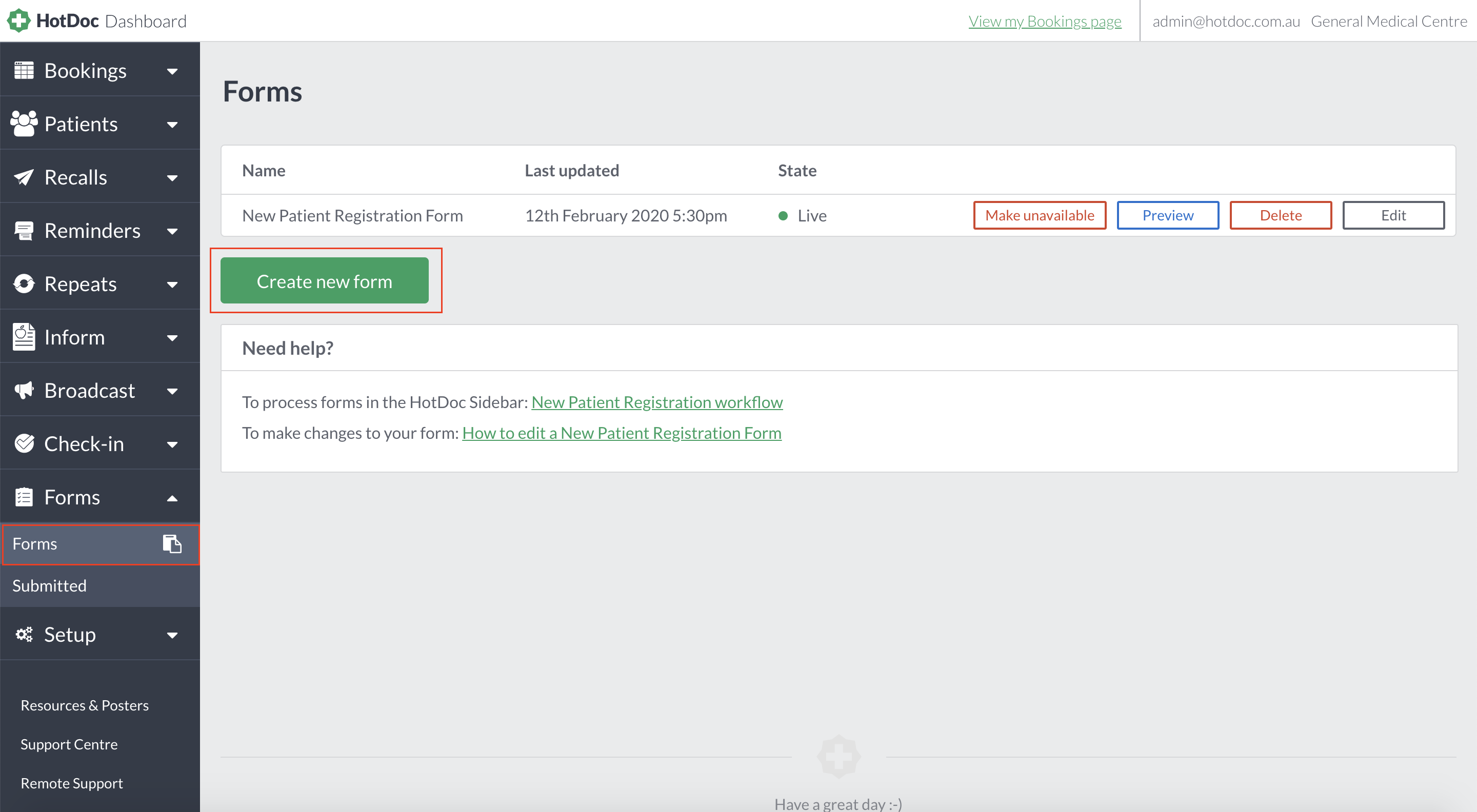The width and height of the screenshot is (1477, 812).
Task: Expand the Reminders menu arrow
Action: pyautogui.click(x=172, y=232)
